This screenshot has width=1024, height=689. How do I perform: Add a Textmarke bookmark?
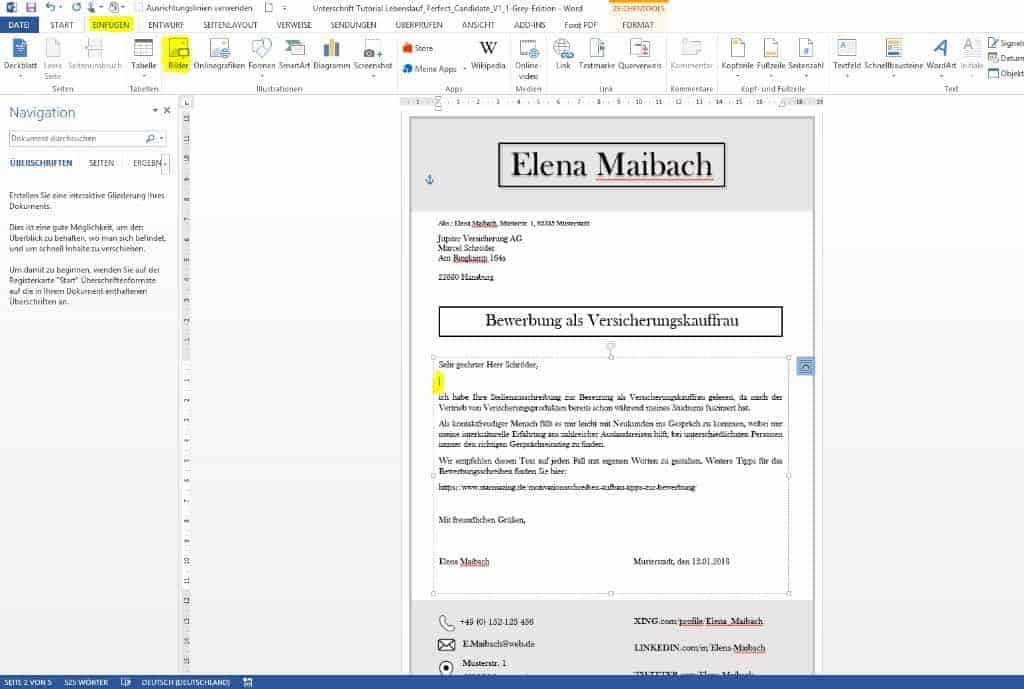pyautogui.click(x=597, y=54)
